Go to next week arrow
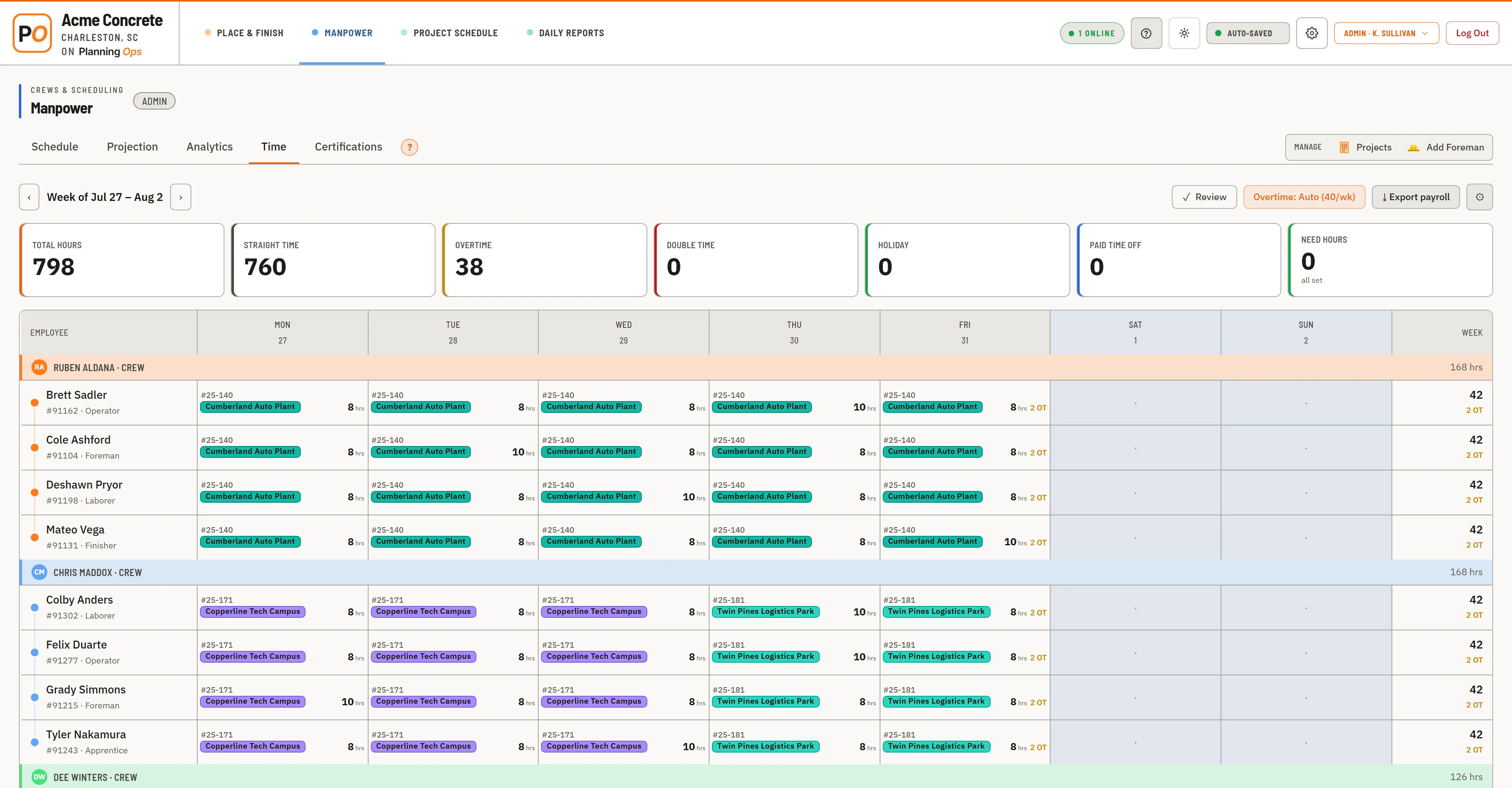Image resolution: width=1512 pixels, height=788 pixels. click(x=181, y=197)
